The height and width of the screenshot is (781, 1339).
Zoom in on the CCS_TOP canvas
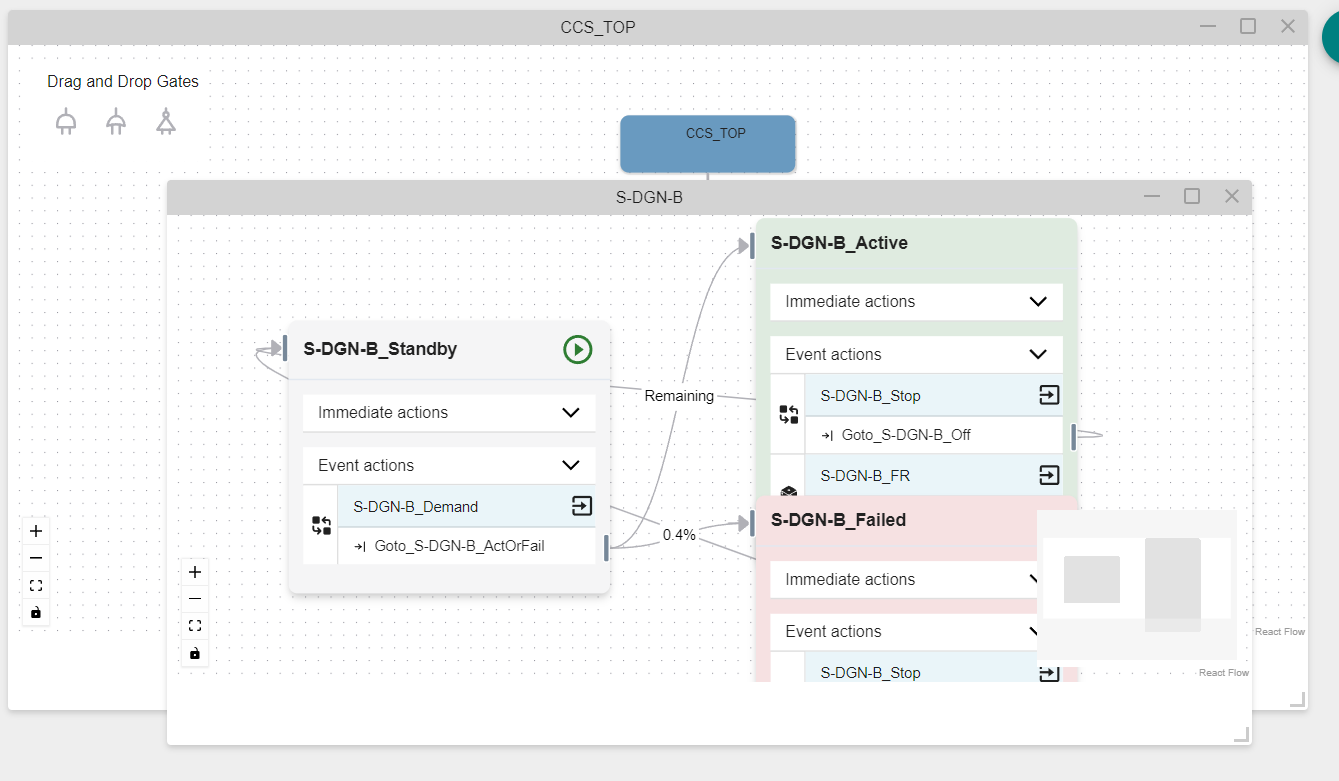click(36, 531)
